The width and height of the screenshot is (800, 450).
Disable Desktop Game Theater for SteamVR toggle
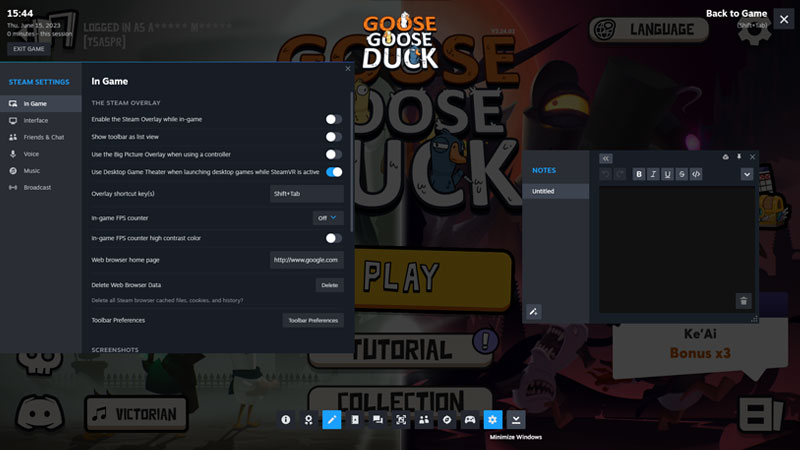pyautogui.click(x=333, y=172)
